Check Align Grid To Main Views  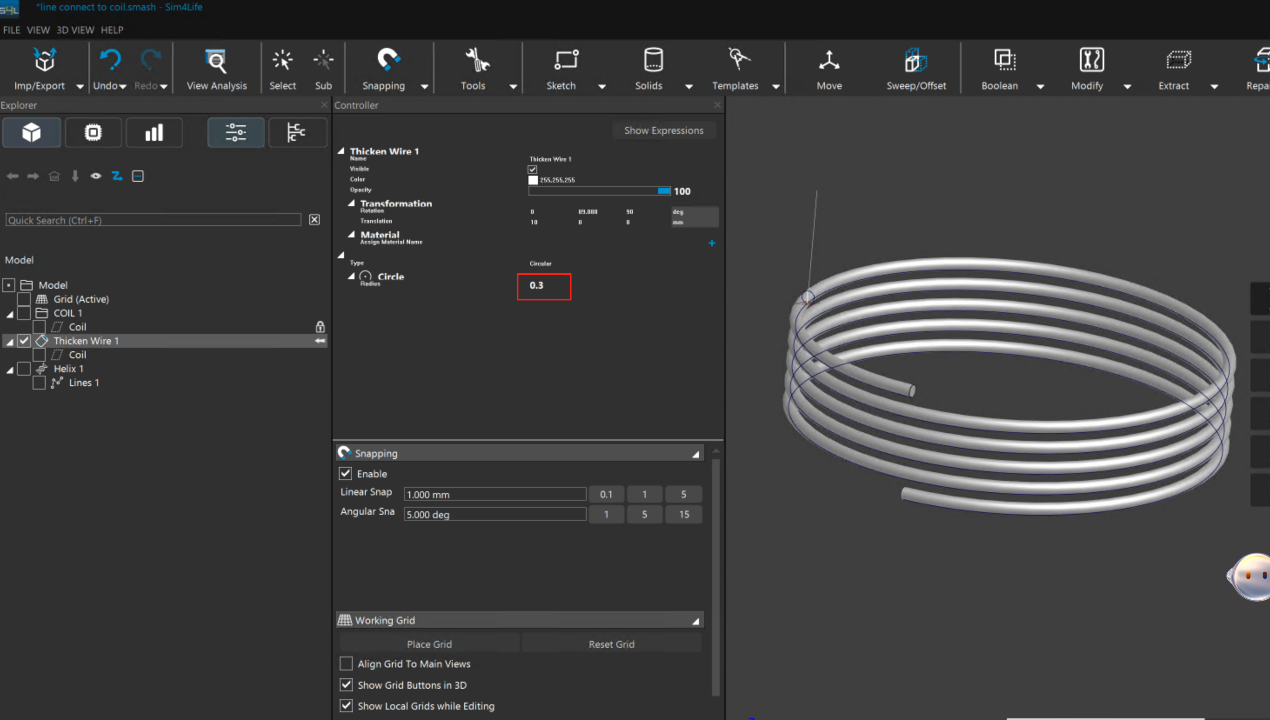(x=346, y=664)
